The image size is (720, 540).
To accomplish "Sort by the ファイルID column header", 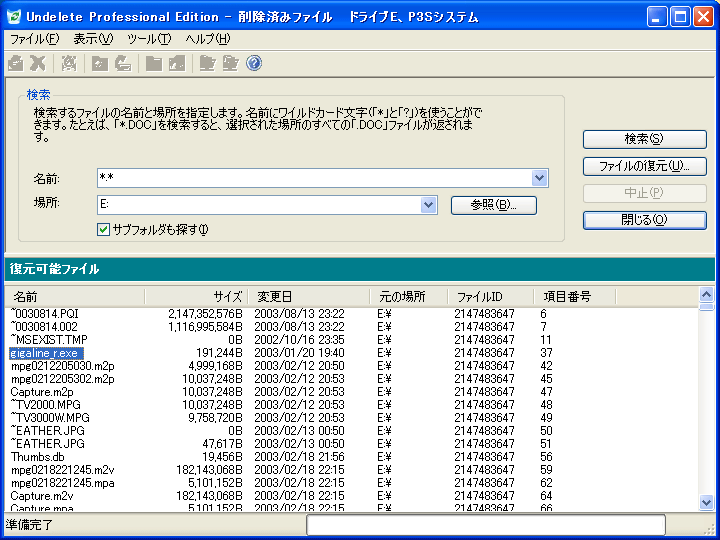I will point(490,297).
